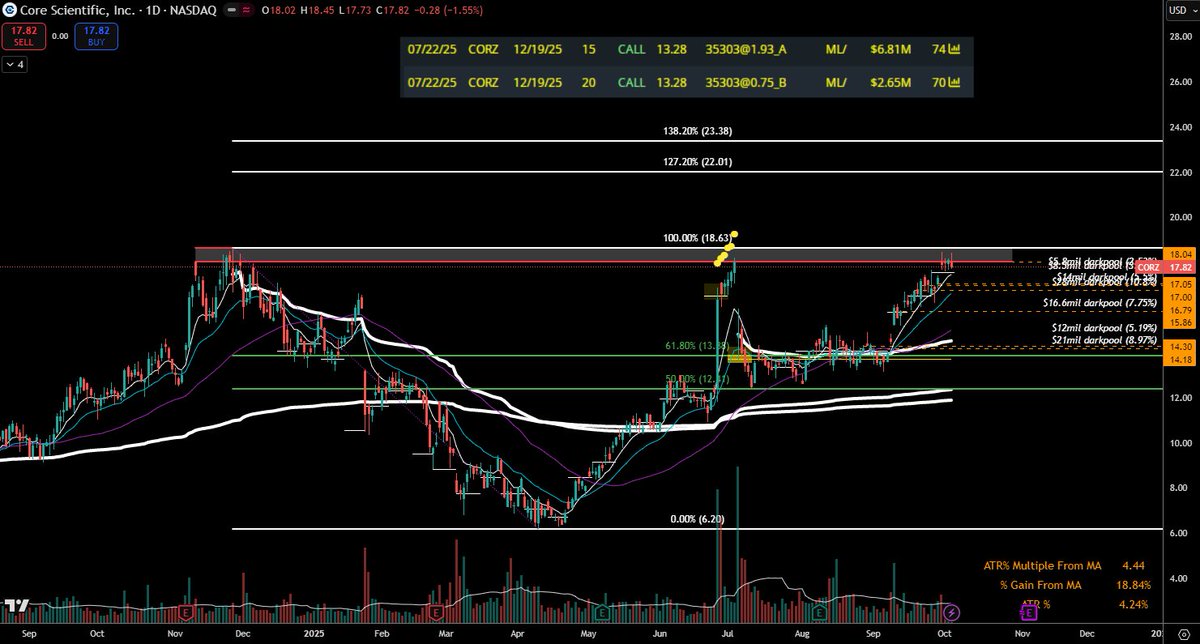This screenshot has height=644, width=1200.
Task: Click the CORZ 17.82 current price label
Action: point(1163,267)
